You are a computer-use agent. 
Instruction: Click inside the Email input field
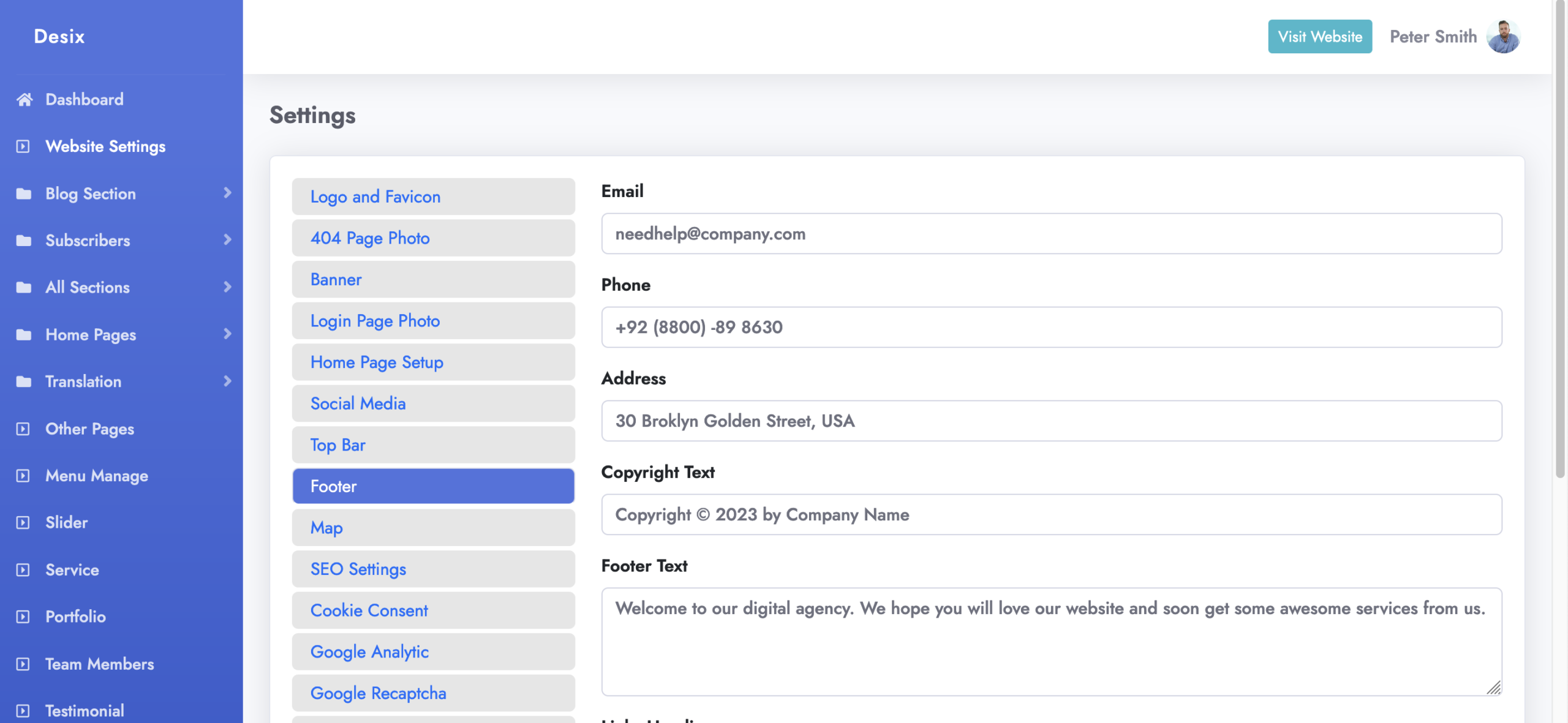pyautogui.click(x=1051, y=234)
